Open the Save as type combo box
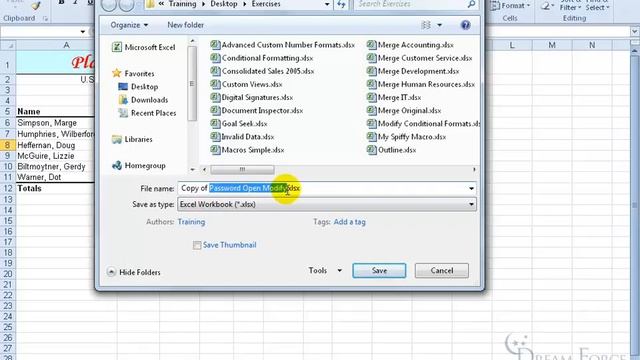The image size is (640, 360). (327, 204)
